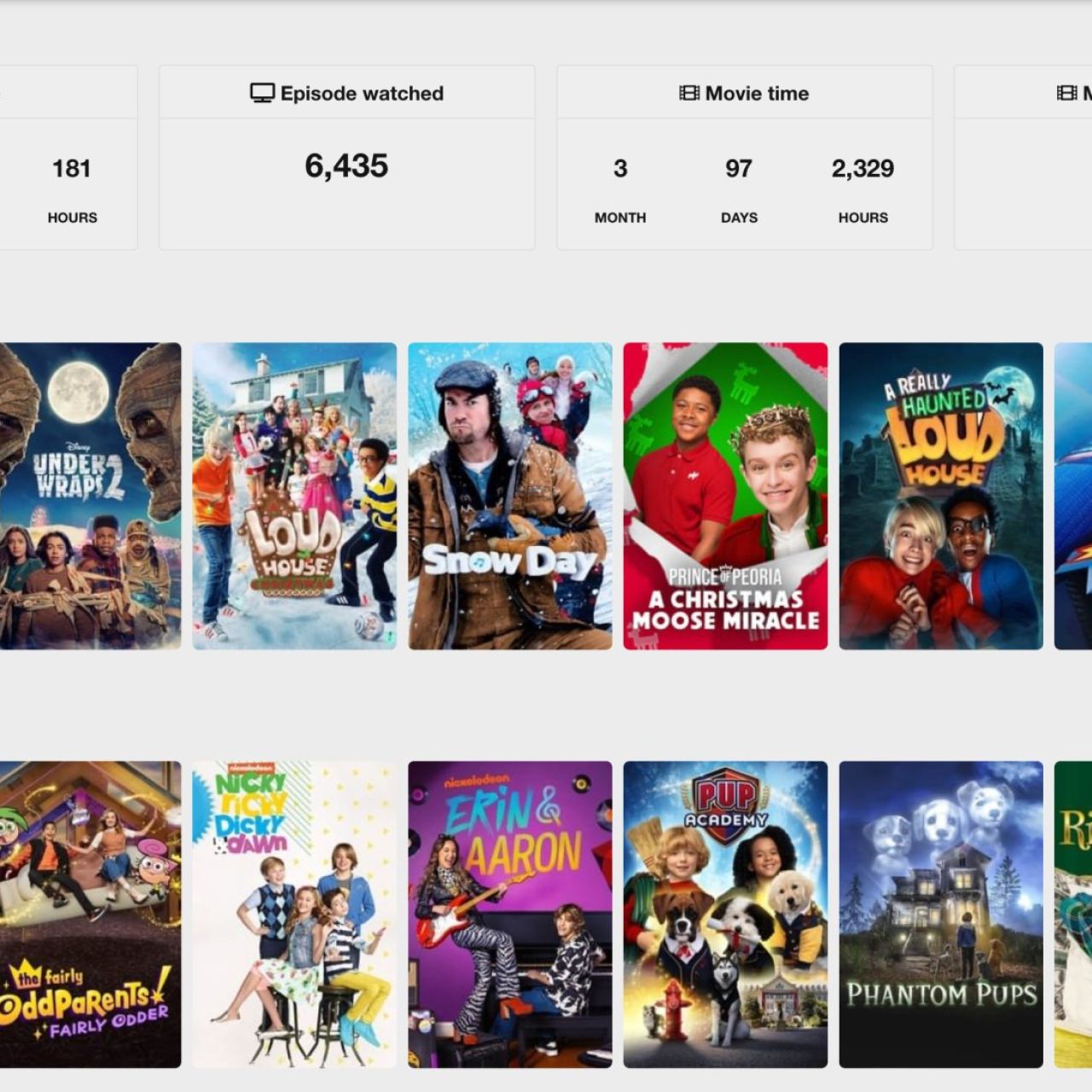Viewport: 1092px width, 1092px height.
Task: Click the monitor icon beside Episode watched
Action: click(262, 93)
